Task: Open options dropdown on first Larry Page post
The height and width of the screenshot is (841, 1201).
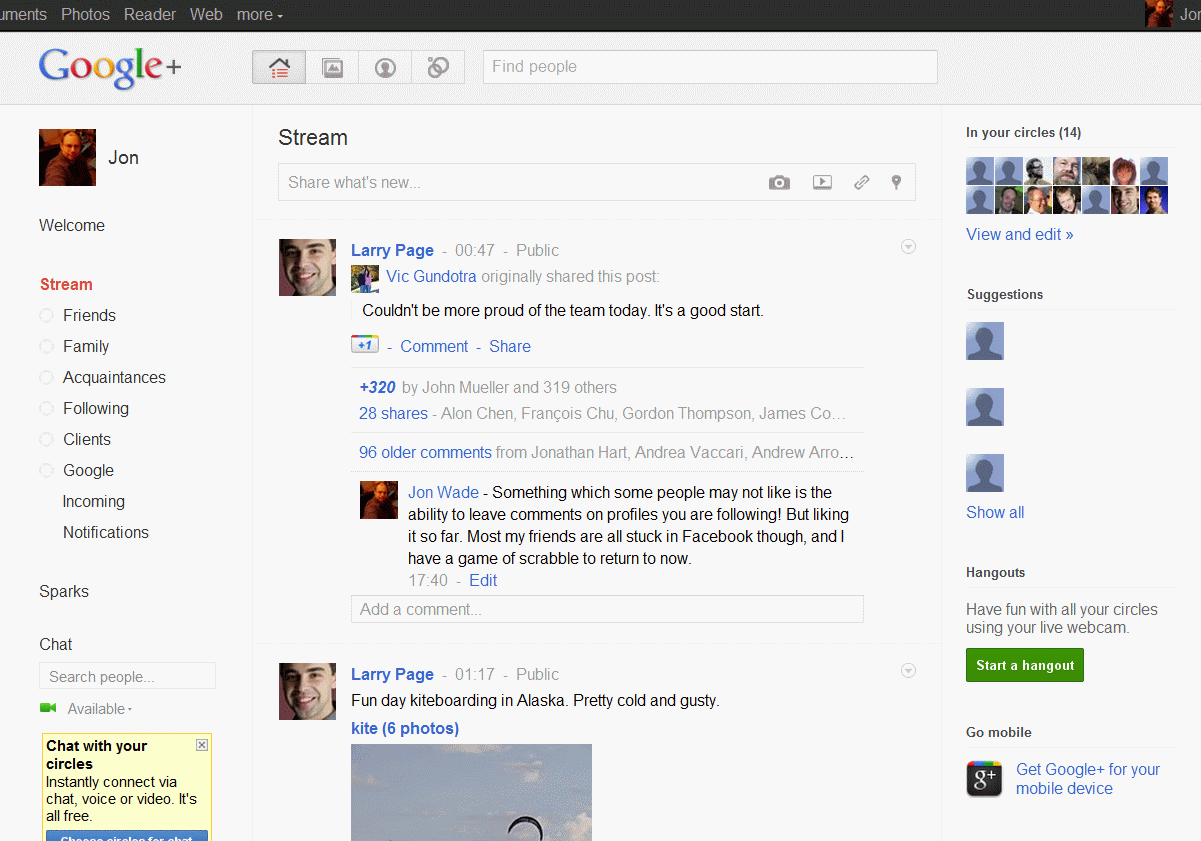Action: pyautogui.click(x=908, y=247)
